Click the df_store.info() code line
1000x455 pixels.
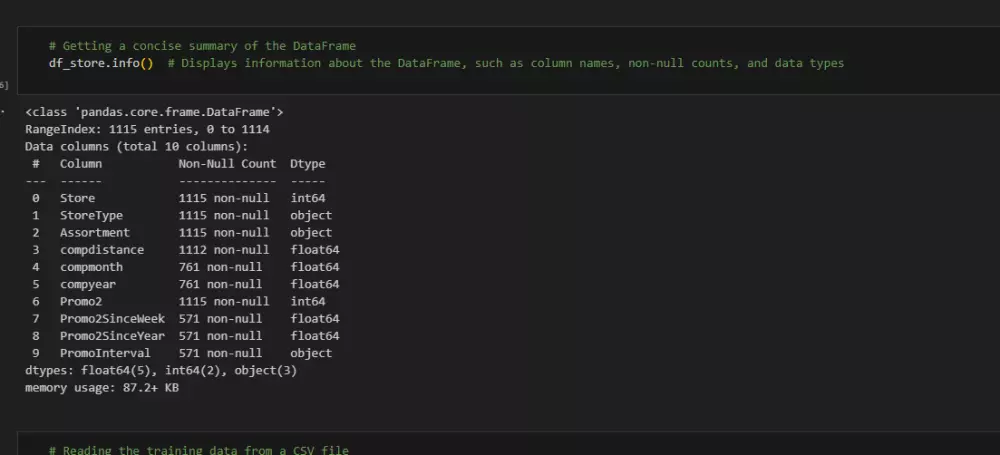coord(101,63)
